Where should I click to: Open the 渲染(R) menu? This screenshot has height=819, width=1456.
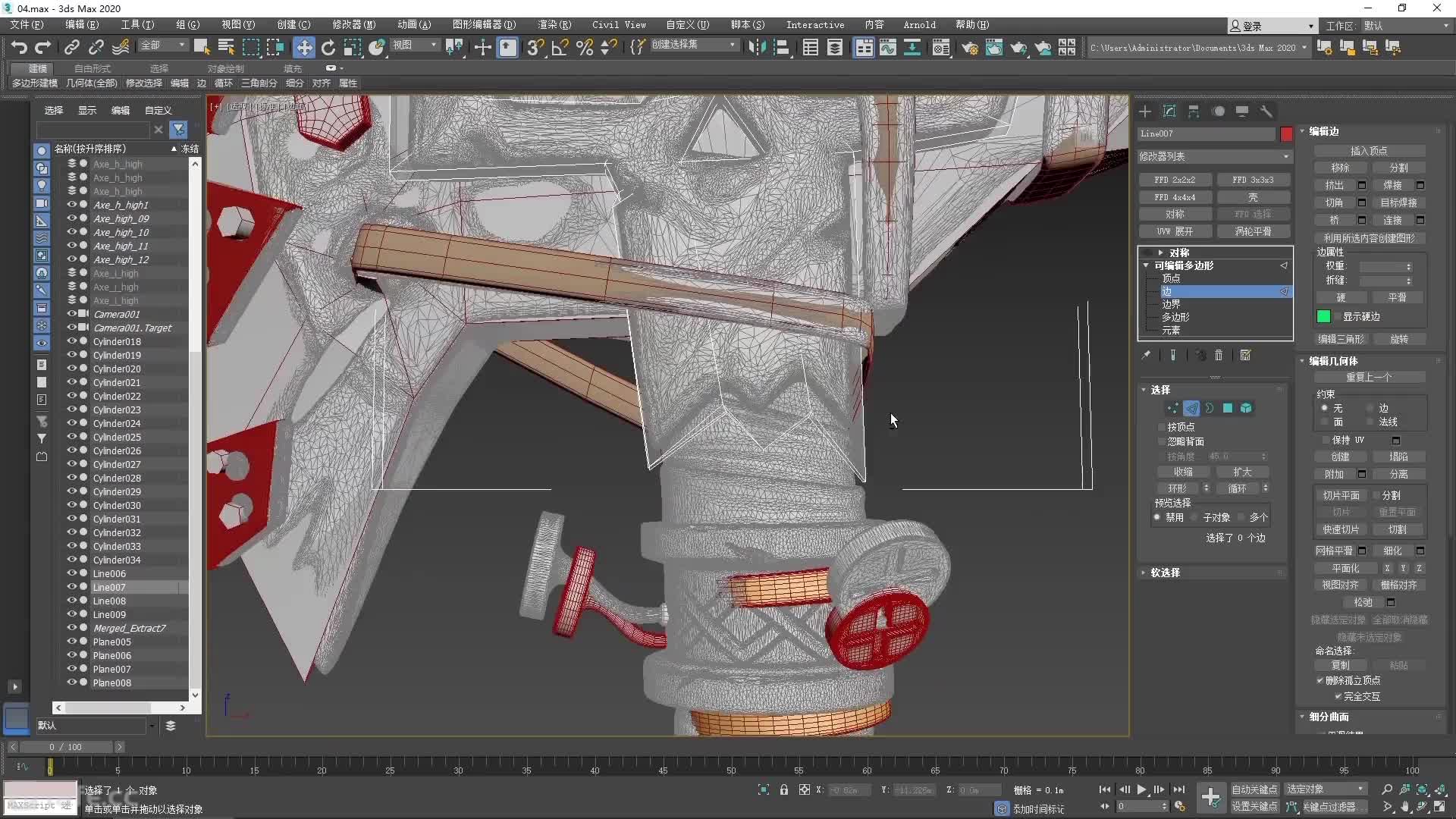pyautogui.click(x=554, y=25)
